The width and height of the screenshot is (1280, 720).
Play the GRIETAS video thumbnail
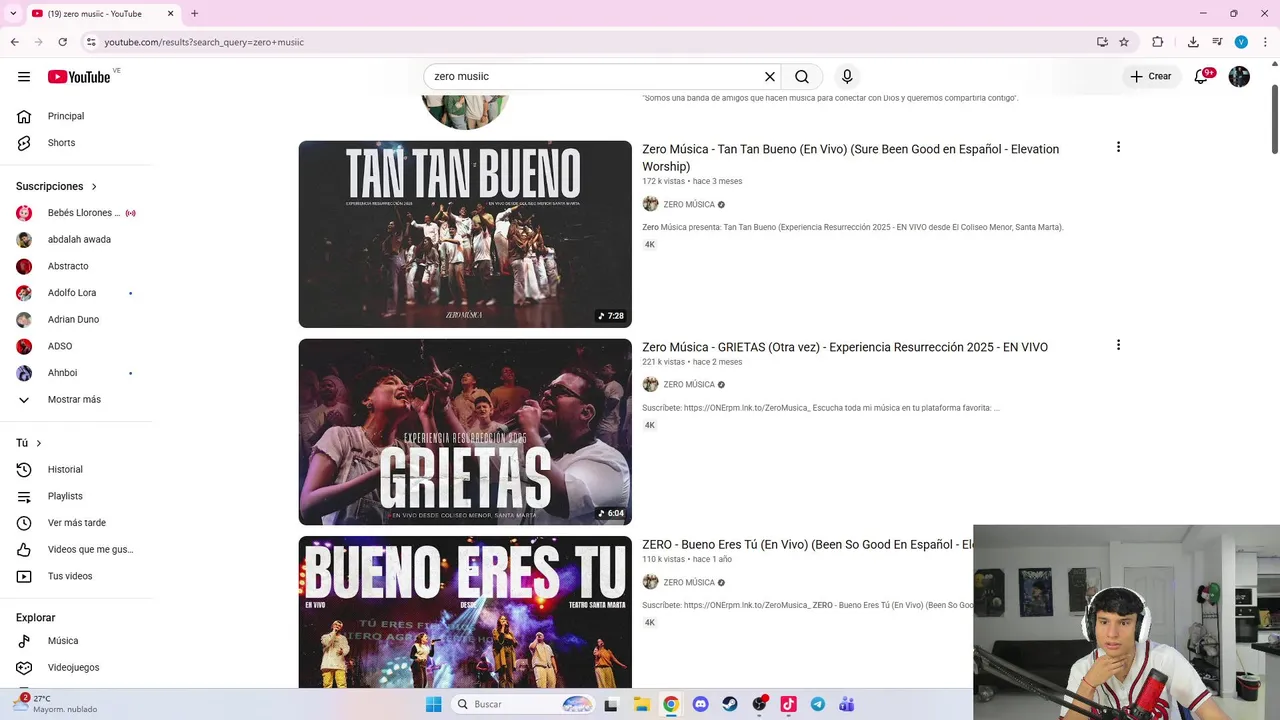pyautogui.click(x=465, y=432)
